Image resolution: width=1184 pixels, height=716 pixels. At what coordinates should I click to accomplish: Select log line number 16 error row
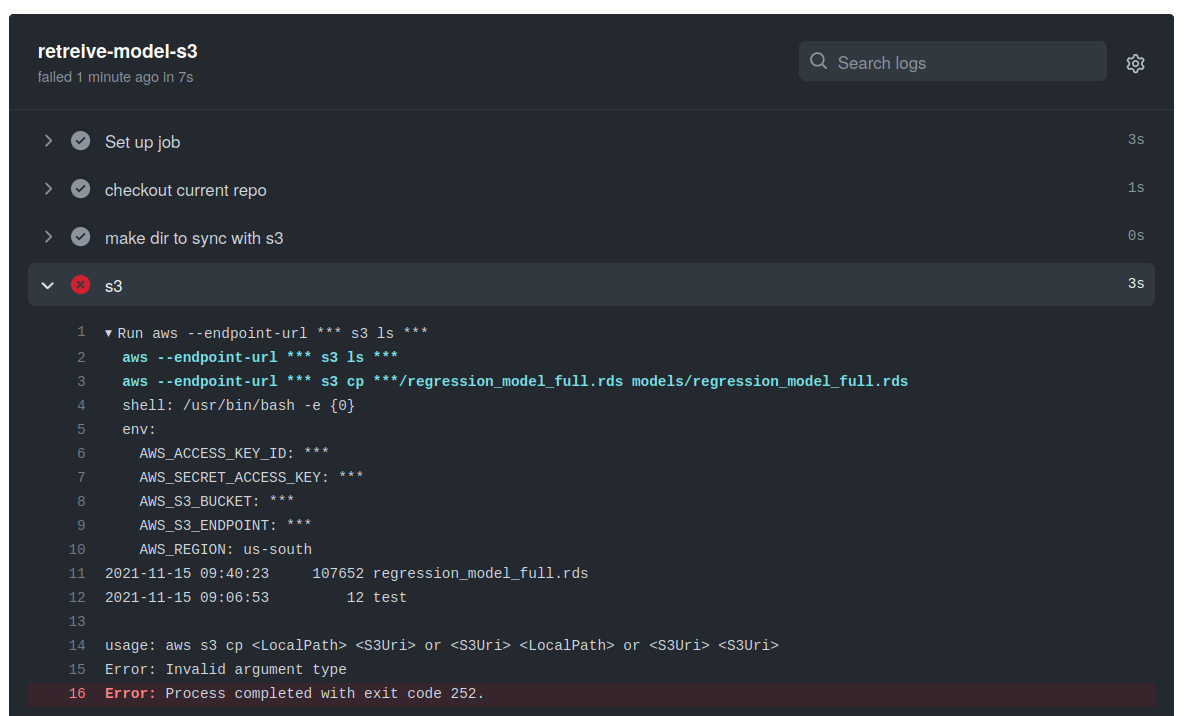pyautogui.click(x=77, y=693)
